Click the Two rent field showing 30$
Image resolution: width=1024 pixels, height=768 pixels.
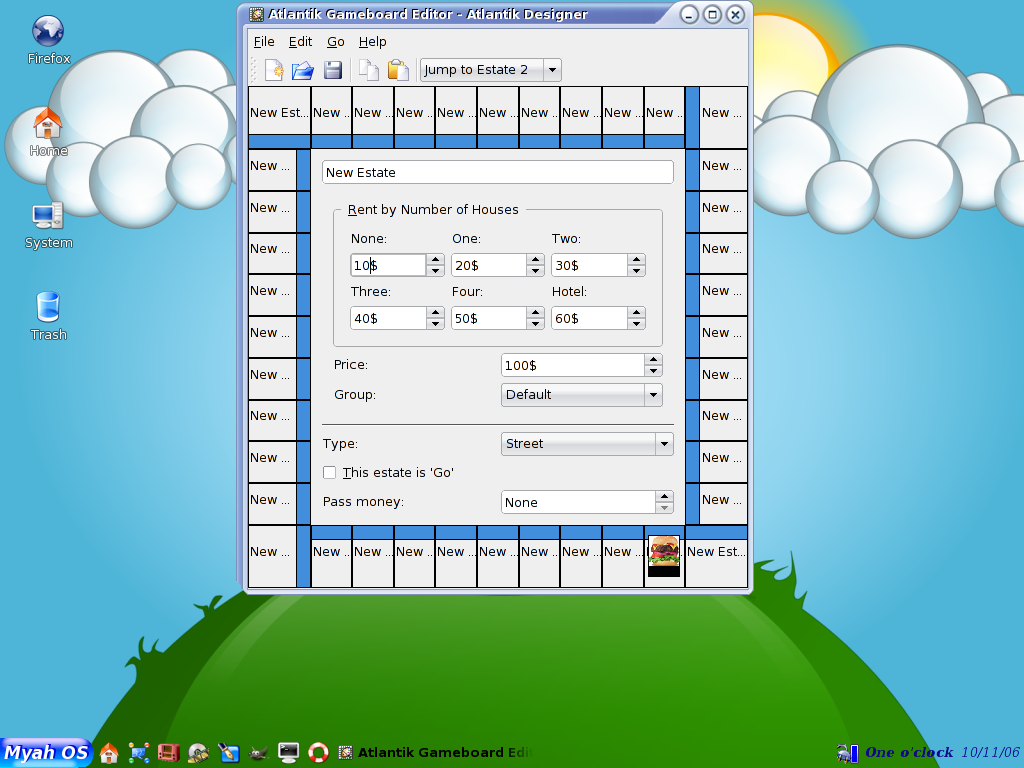(x=589, y=265)
